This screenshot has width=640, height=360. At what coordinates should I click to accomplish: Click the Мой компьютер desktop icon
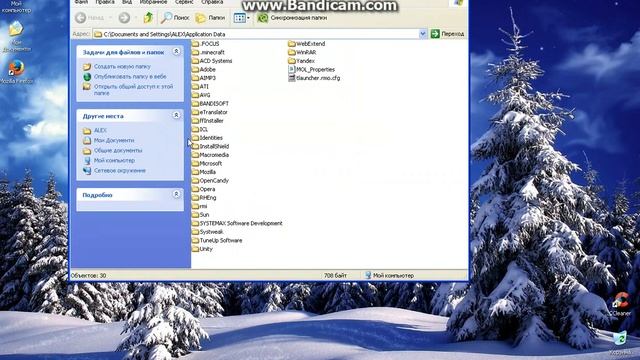pos(16,7)
